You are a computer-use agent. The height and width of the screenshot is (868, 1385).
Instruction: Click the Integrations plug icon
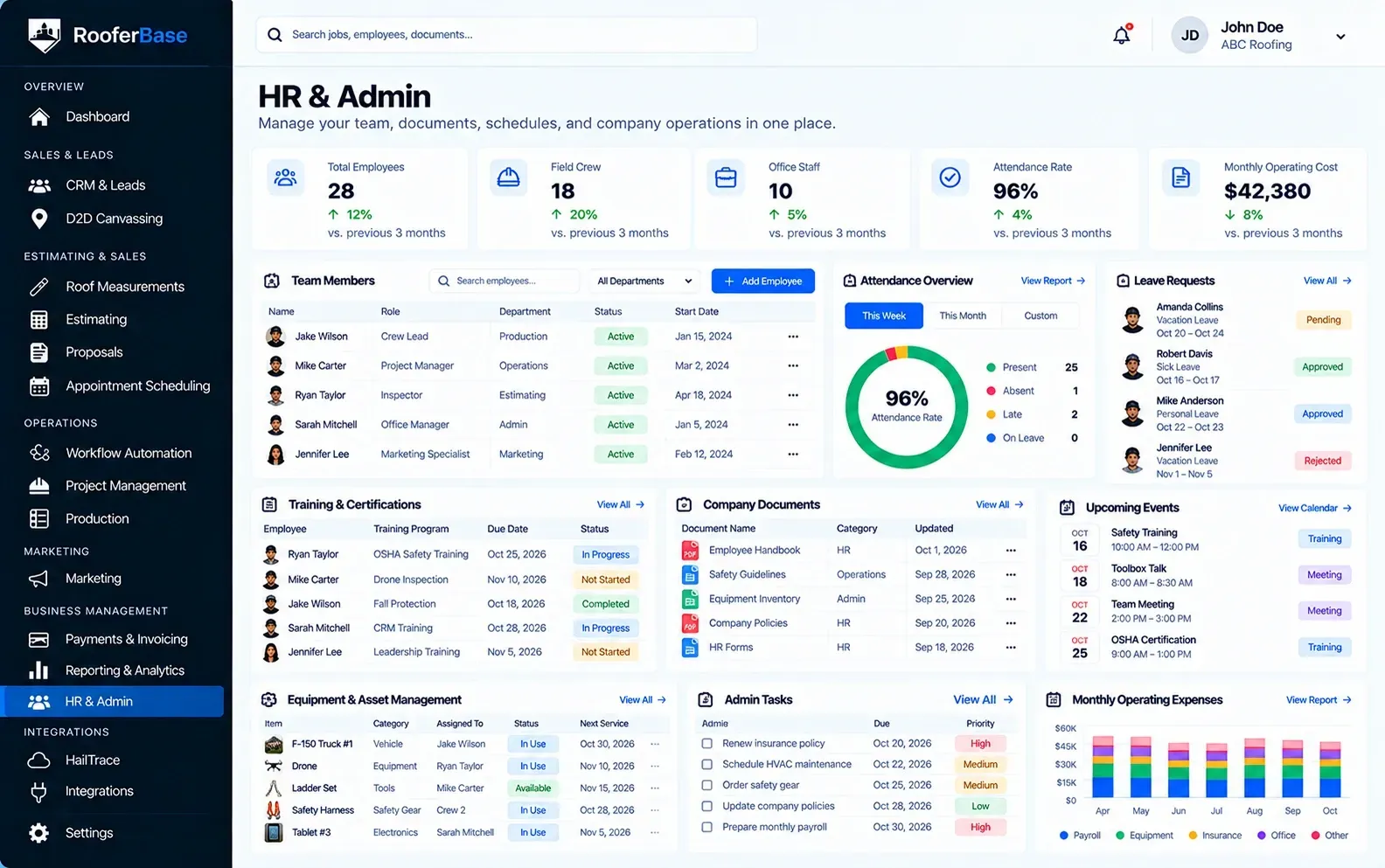tap(39, 792)
